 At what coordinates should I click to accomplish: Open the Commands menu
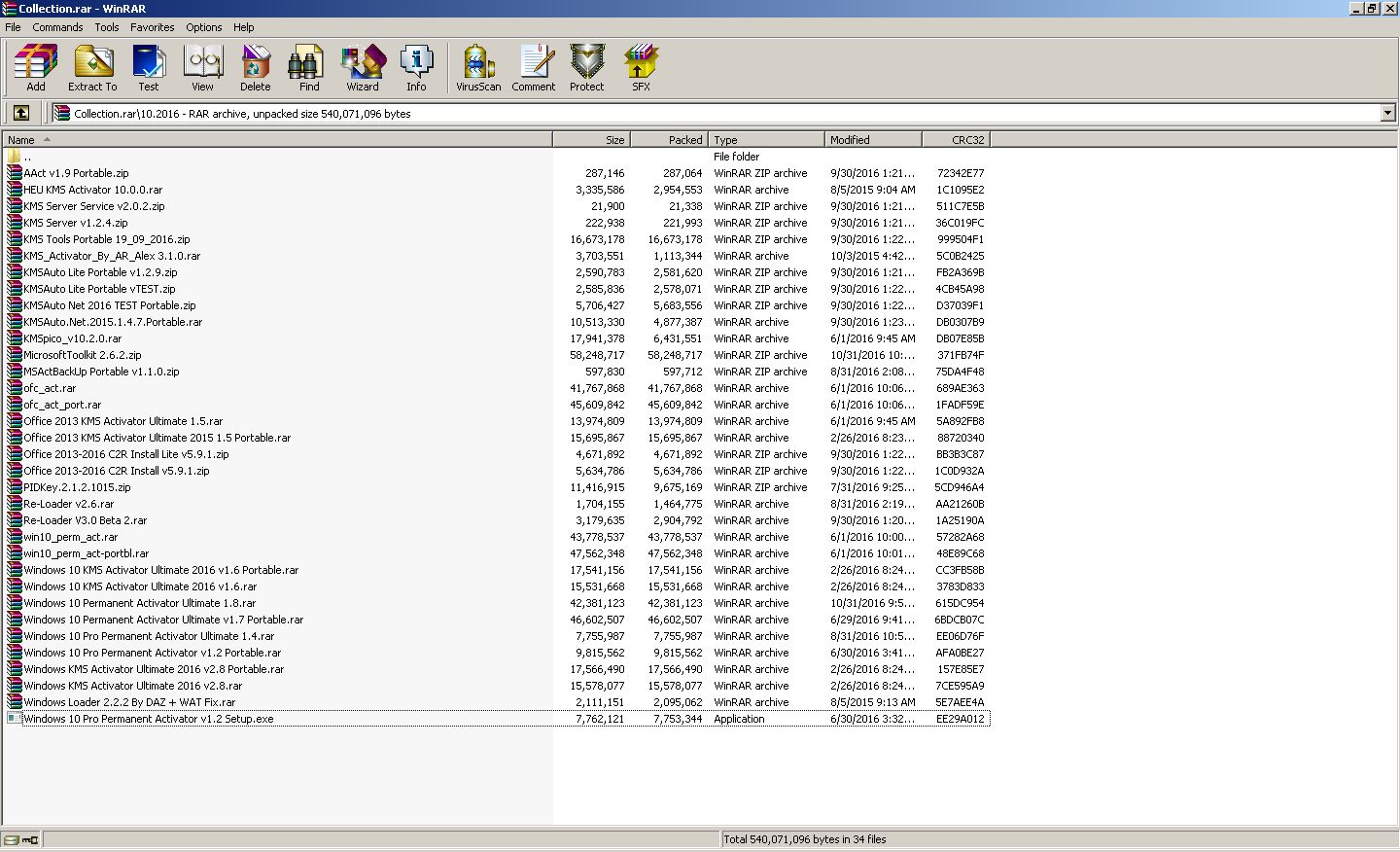[x=57, y=27]
